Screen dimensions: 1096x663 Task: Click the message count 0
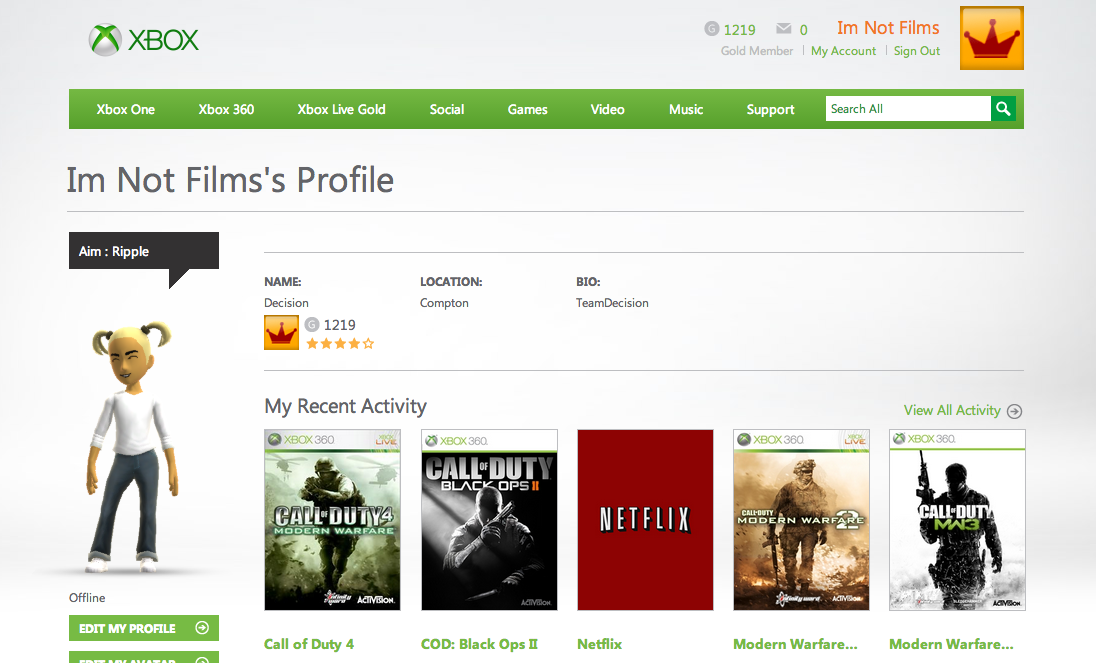(x=804, y=29)
